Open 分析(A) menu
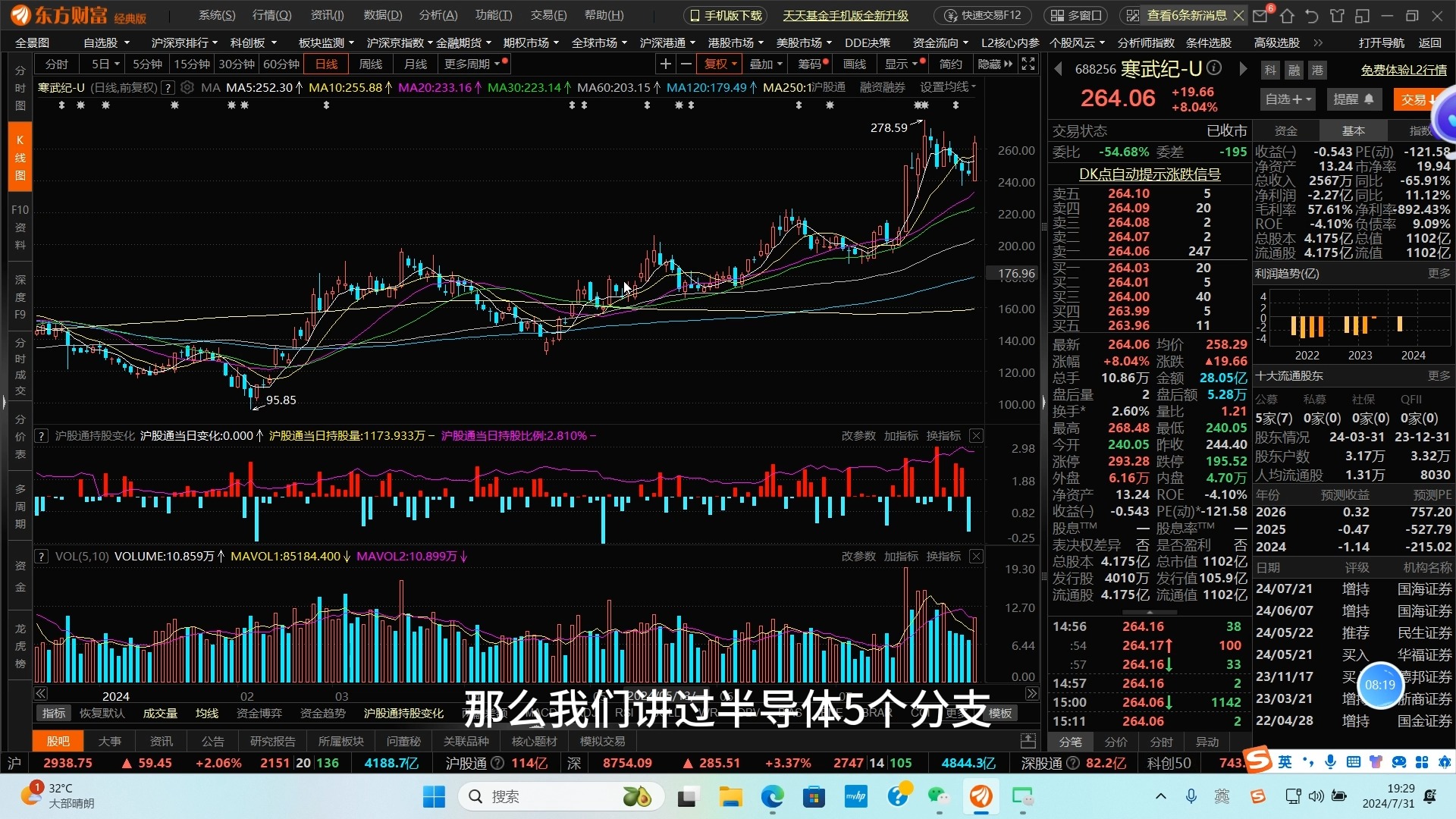The width and height of the screenshot is (1456, 819). (438, 15)
